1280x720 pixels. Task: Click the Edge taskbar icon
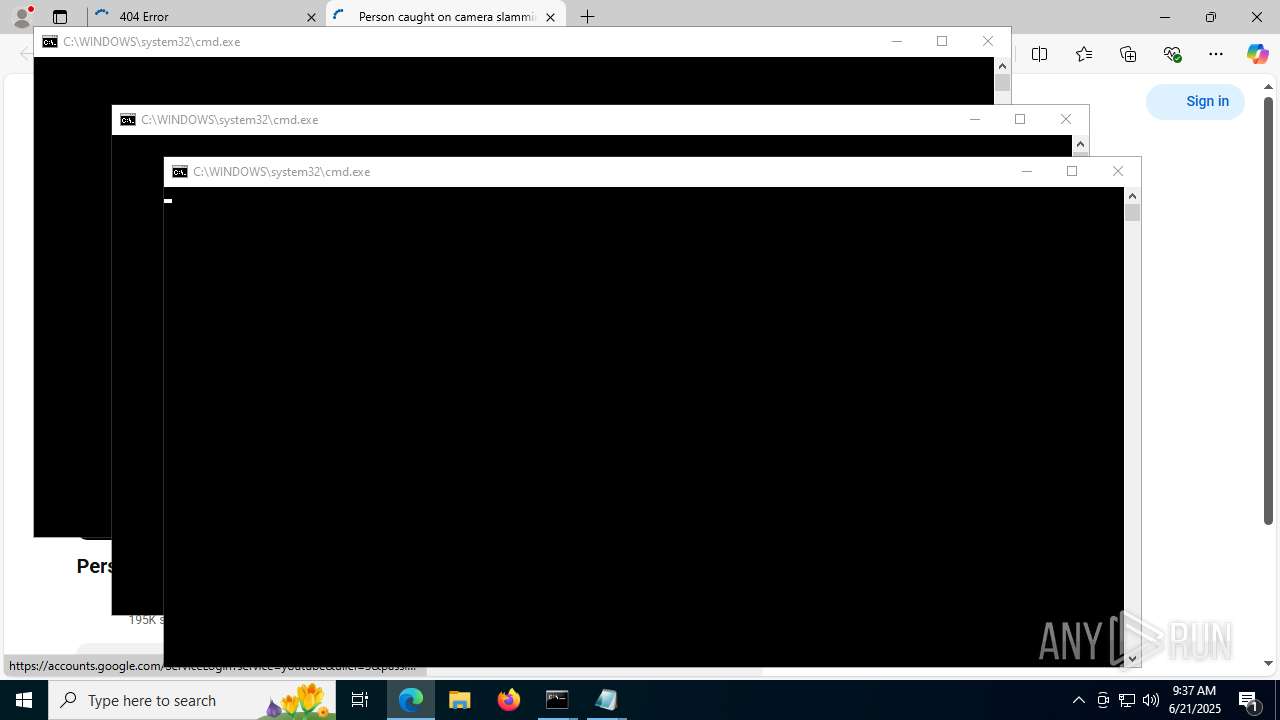click(411, 700)
